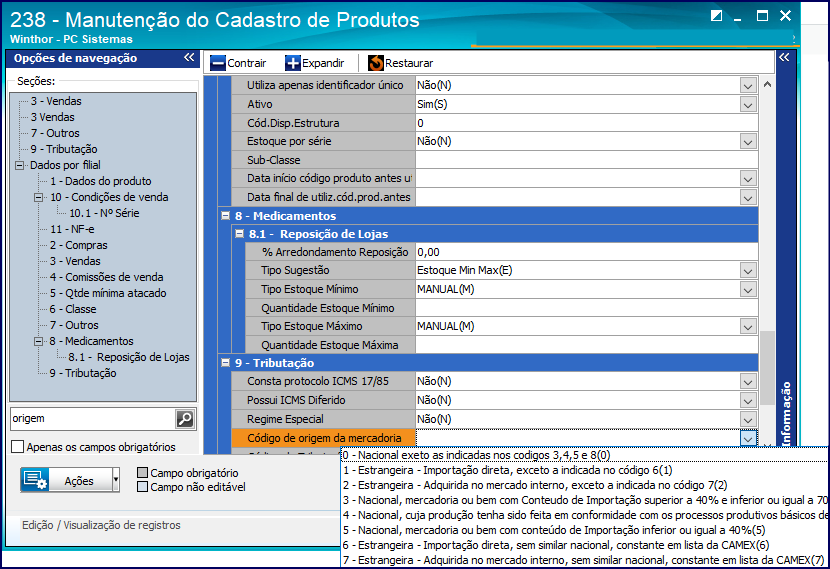Open the Tipo Estoque Mínimo dropdown
The height and width of the screenshot is (569, 830).
747,290
